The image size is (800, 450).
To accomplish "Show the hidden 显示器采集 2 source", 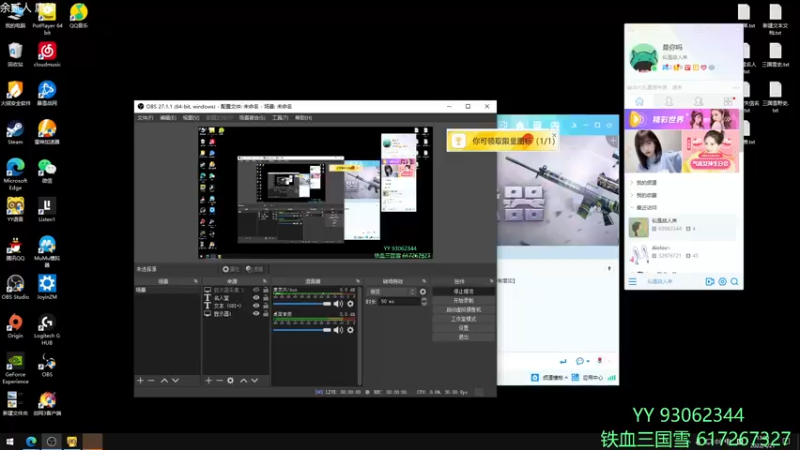I will (256, 290).
